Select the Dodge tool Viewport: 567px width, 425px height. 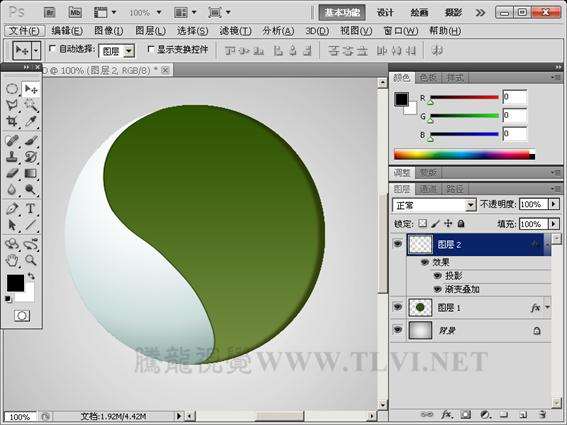31,189
